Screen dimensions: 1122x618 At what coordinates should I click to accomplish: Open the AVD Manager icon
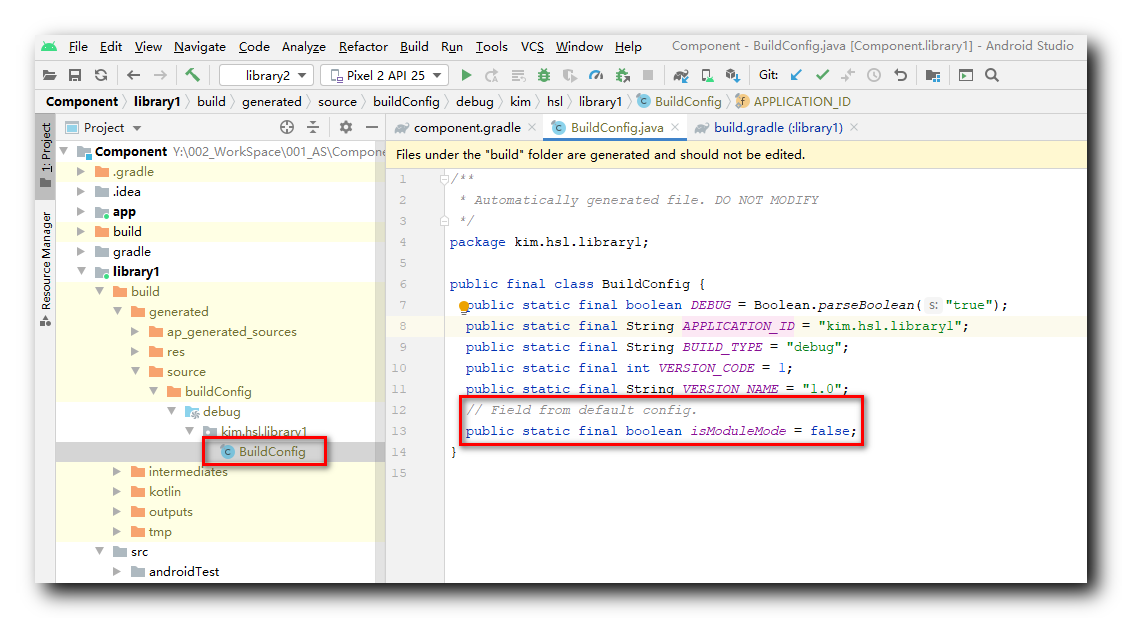(707, 75)
